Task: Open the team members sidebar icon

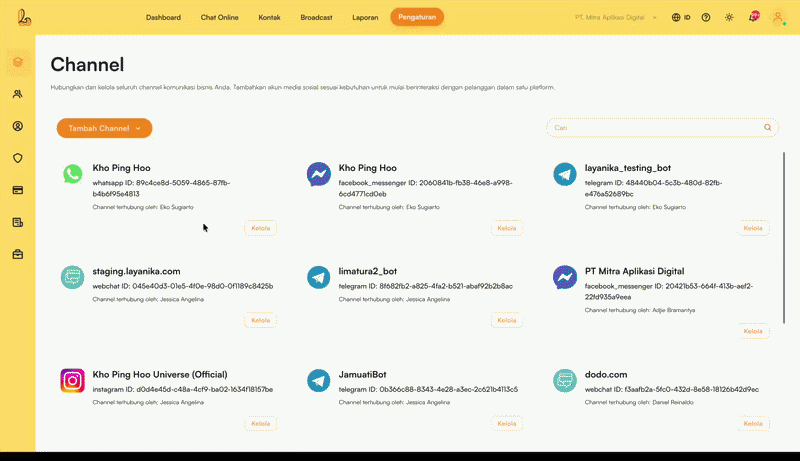Action: click(x=18, y=94)
